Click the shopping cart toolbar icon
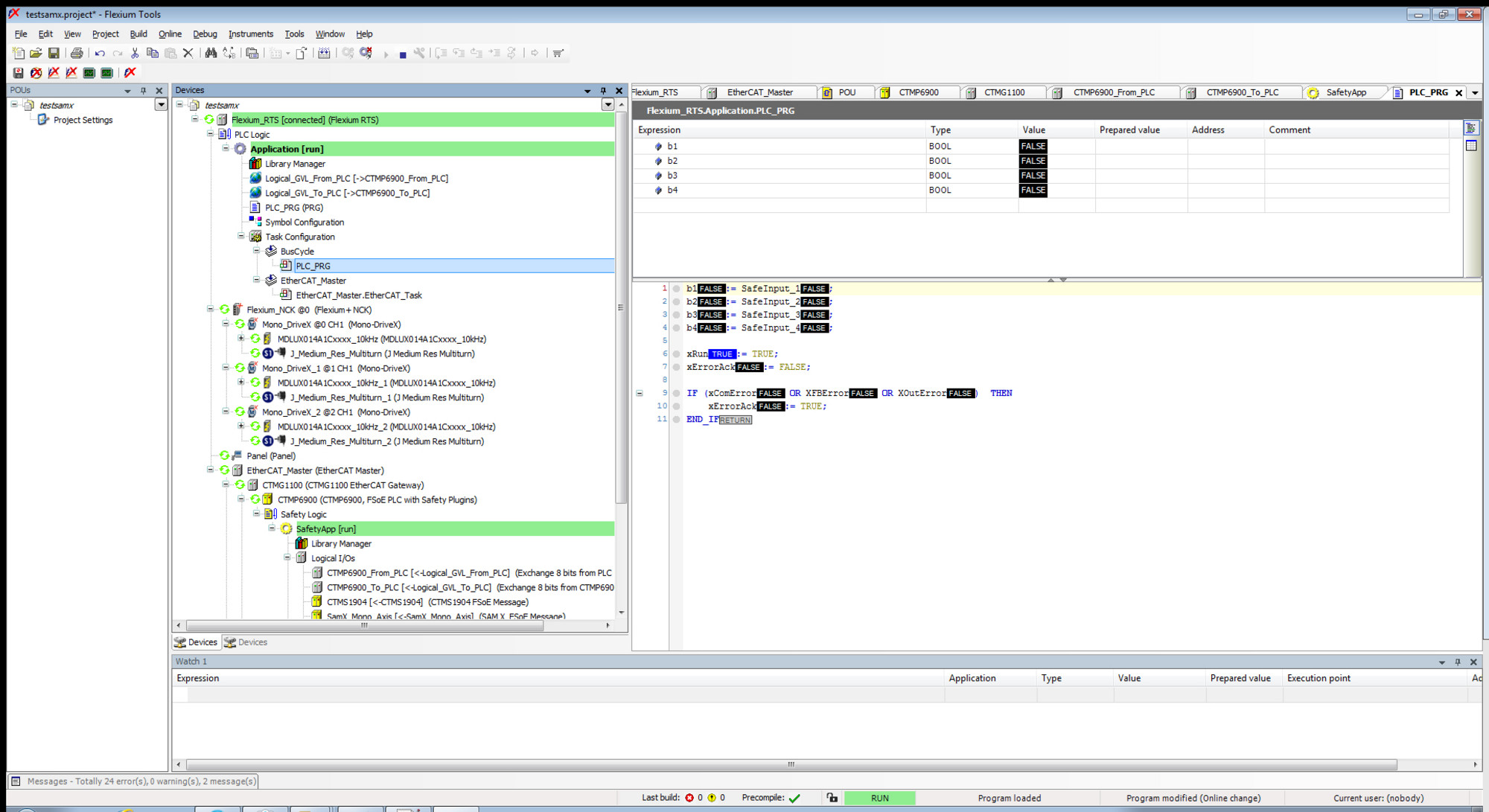1489x812 pixels. tap(558, 53)
